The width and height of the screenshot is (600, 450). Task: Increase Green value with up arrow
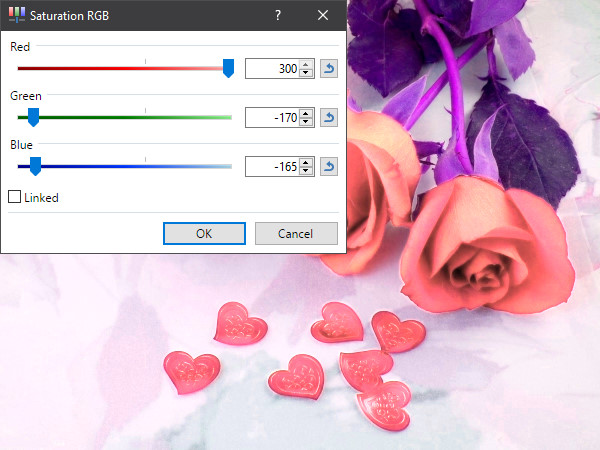tap(305, 113)
